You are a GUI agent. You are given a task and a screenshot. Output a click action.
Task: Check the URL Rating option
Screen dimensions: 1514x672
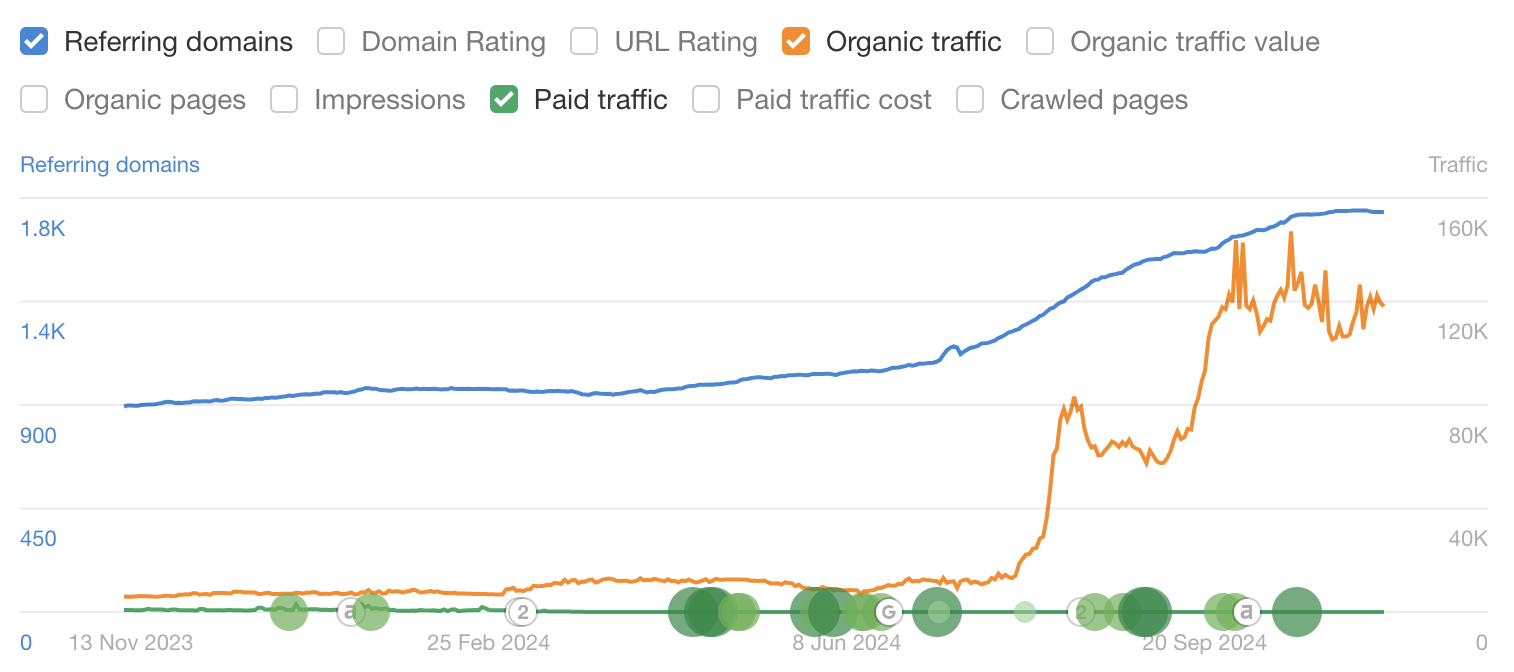coord(584,42)
